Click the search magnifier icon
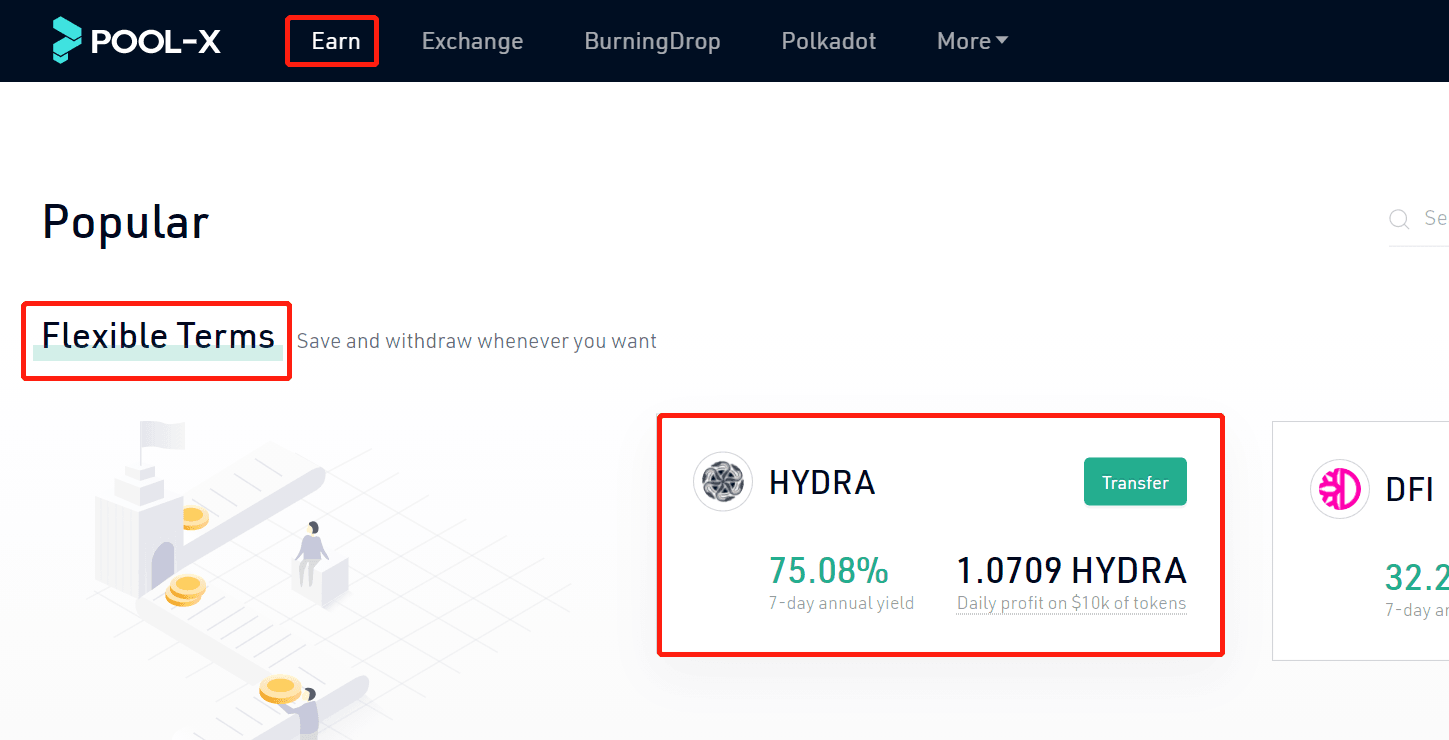 (x=1400, y=219)
